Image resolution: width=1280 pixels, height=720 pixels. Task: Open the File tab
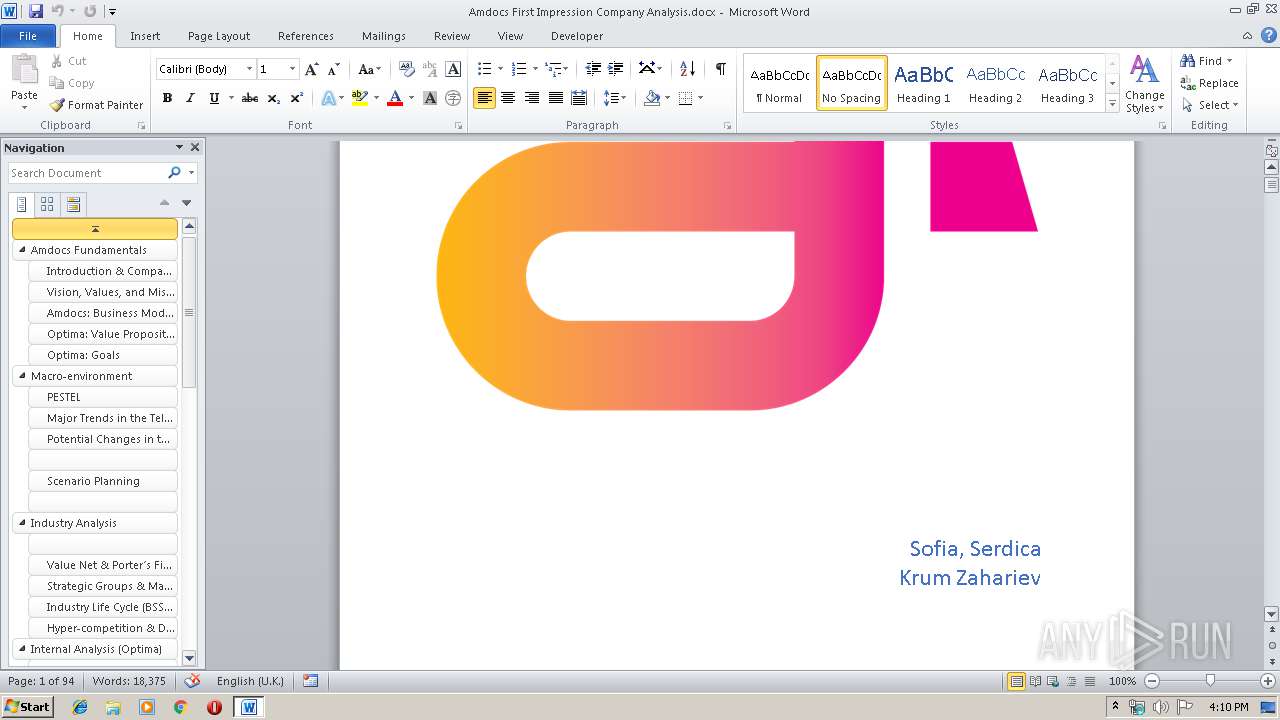(28, 36)
